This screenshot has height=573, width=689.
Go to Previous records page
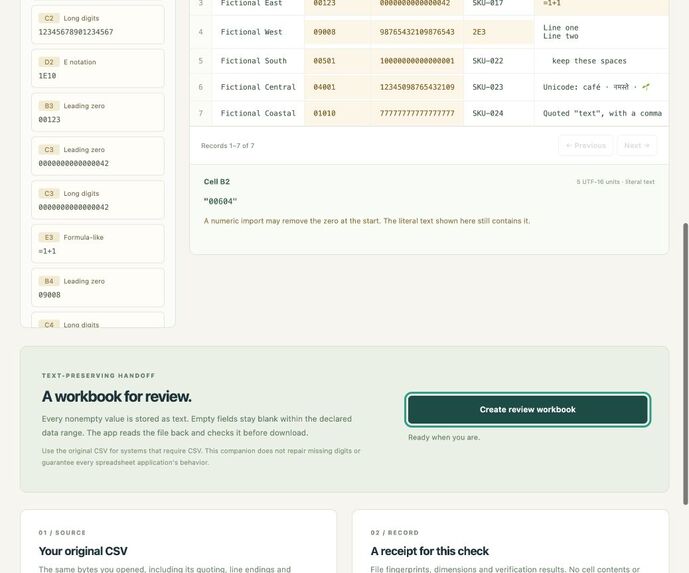point(586,145)
